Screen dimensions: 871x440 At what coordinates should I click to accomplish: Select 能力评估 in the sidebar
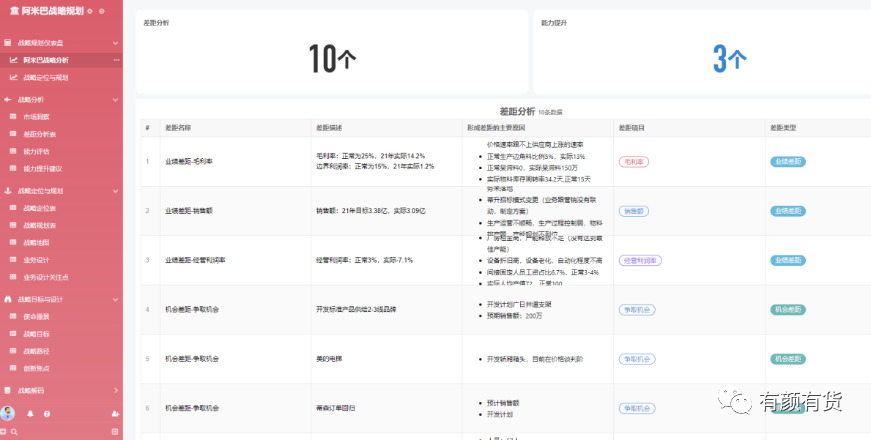pyautogui.click(x=36, y=152)
